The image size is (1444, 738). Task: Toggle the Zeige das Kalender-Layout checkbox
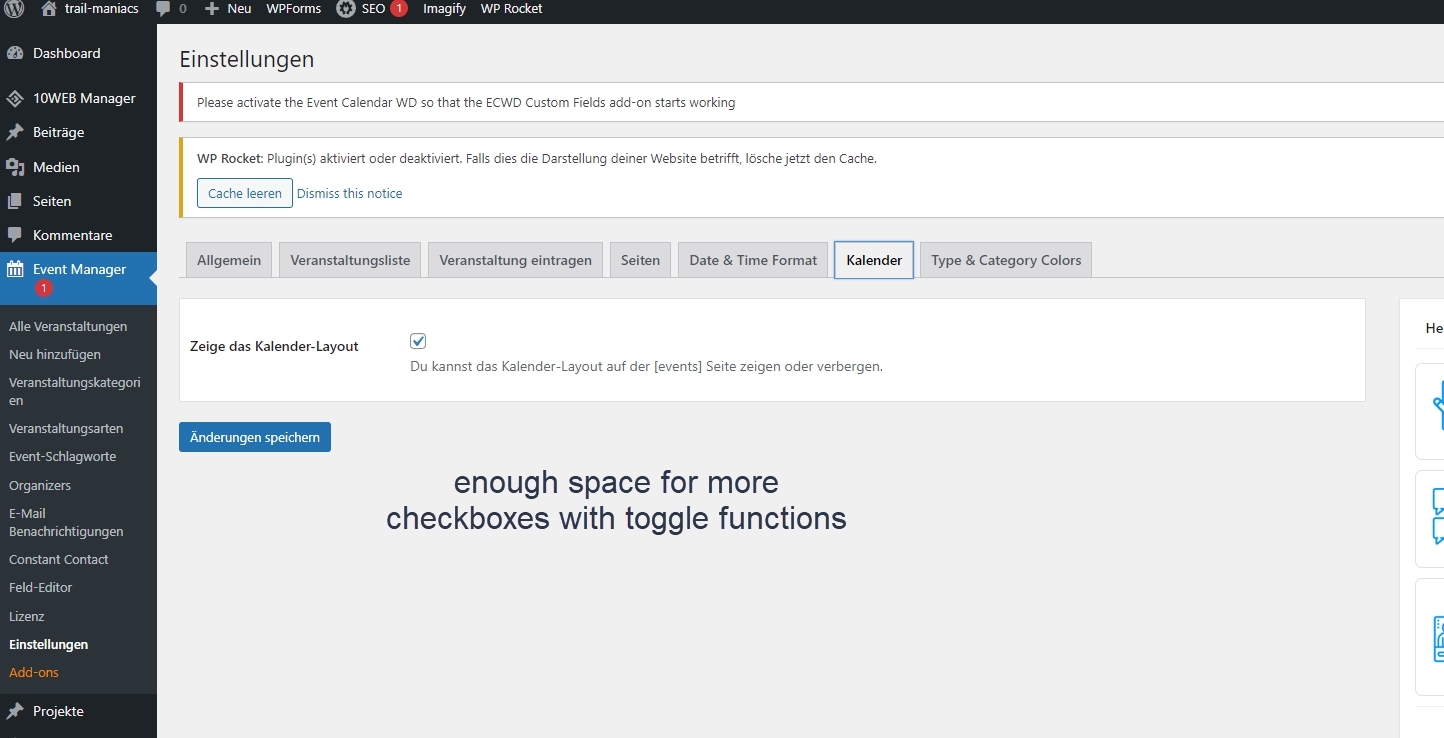pos(418,341)
